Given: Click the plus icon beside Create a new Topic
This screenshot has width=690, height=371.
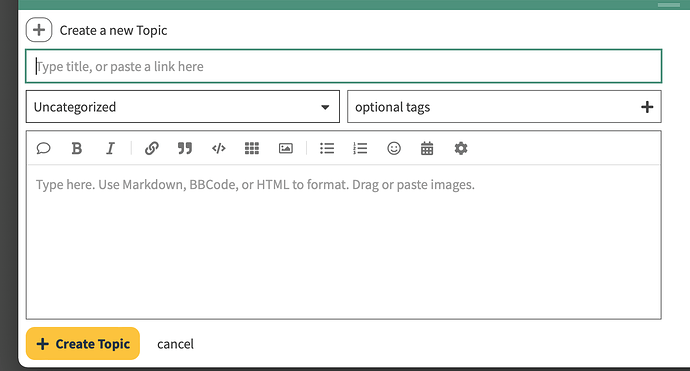Looking at the screenshot, I should 39,30.
